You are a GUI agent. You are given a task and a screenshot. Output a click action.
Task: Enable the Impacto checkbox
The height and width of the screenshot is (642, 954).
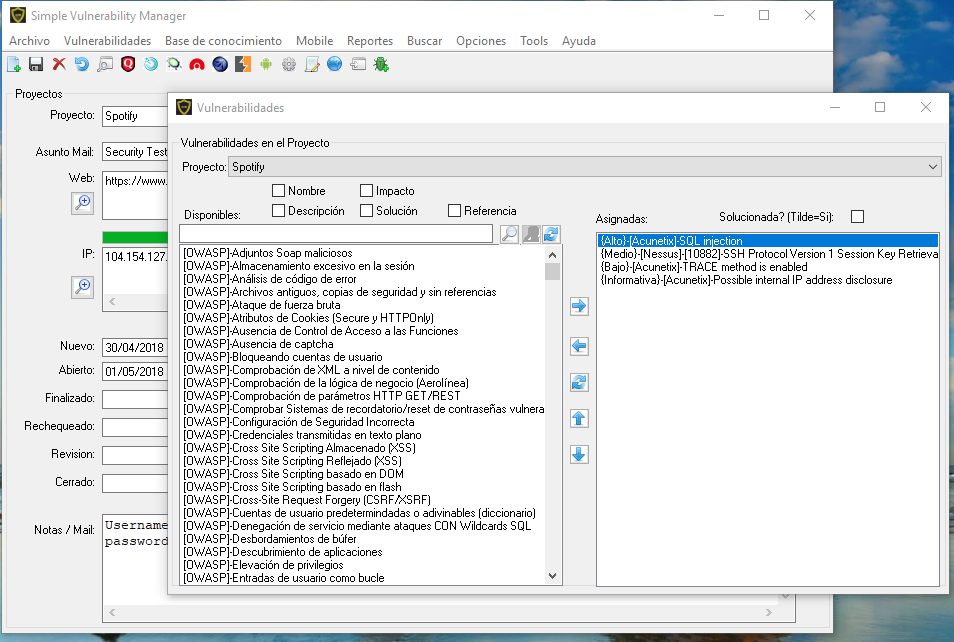tap(366, 190)
